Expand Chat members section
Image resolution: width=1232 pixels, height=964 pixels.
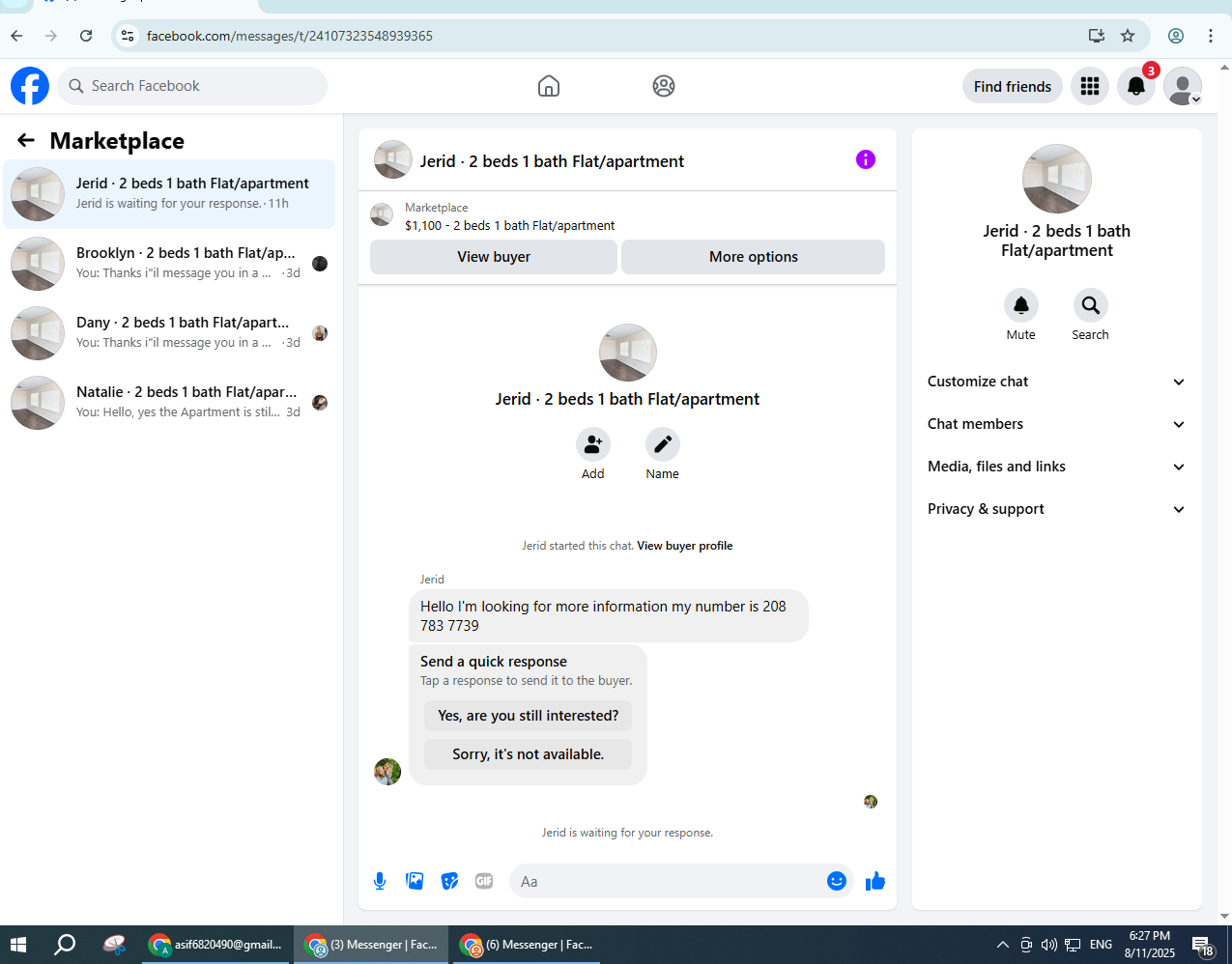pyautogui.click(x=1057, y=424)
